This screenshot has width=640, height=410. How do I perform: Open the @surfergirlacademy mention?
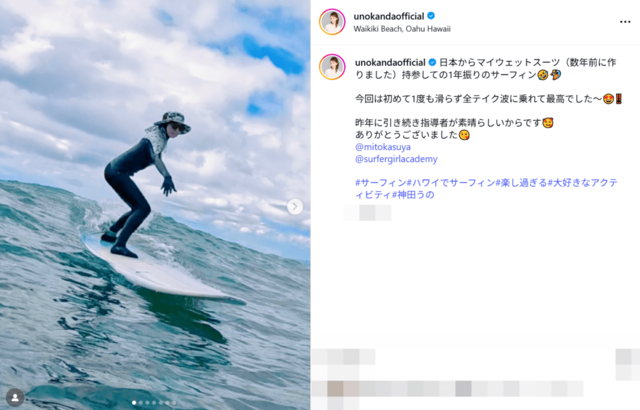click(x=396, y=159)
